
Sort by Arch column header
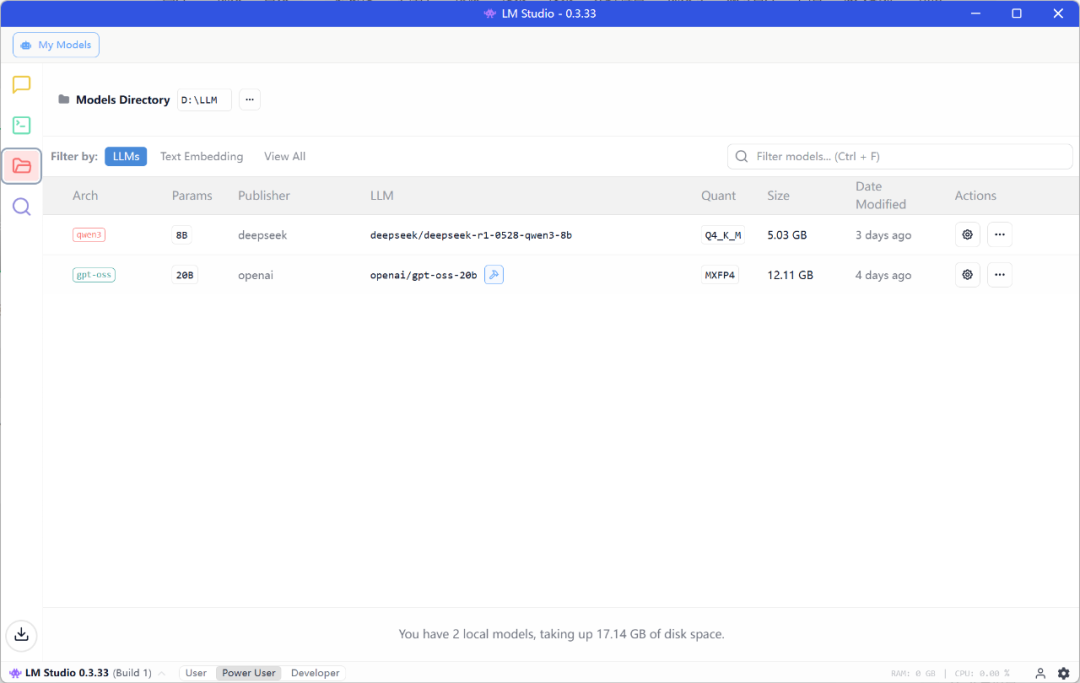pyautogui.click(x=85, y=196)
